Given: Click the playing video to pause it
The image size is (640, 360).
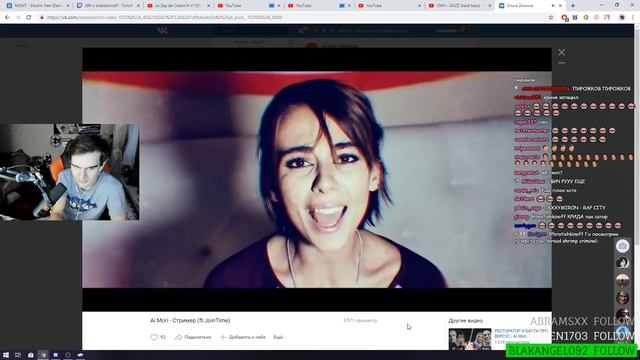Looking at the screenshot, I should click(317, 180).
